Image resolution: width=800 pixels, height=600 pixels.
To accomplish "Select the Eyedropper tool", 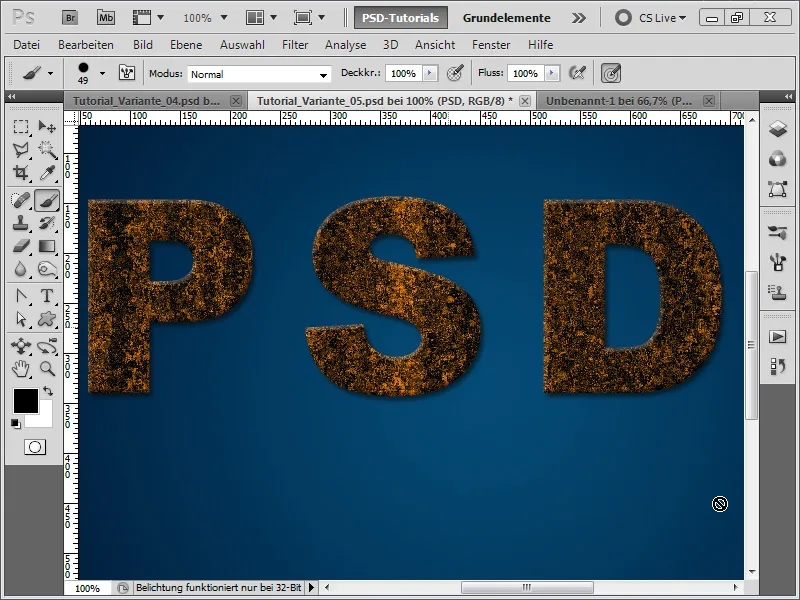I will (x=47, y=172).
